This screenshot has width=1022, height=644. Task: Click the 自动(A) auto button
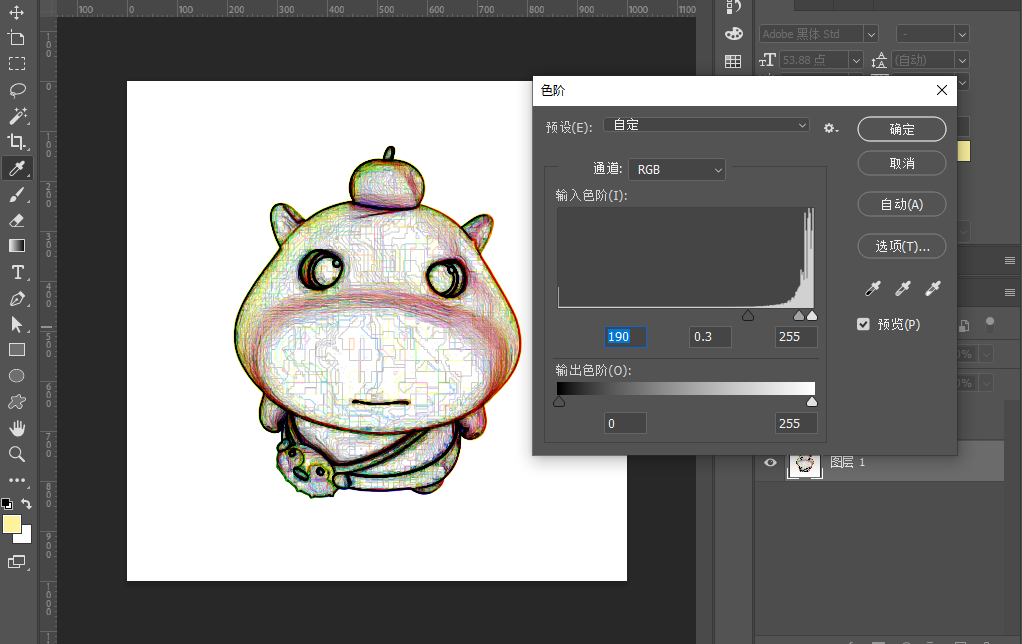coord(901,205)
